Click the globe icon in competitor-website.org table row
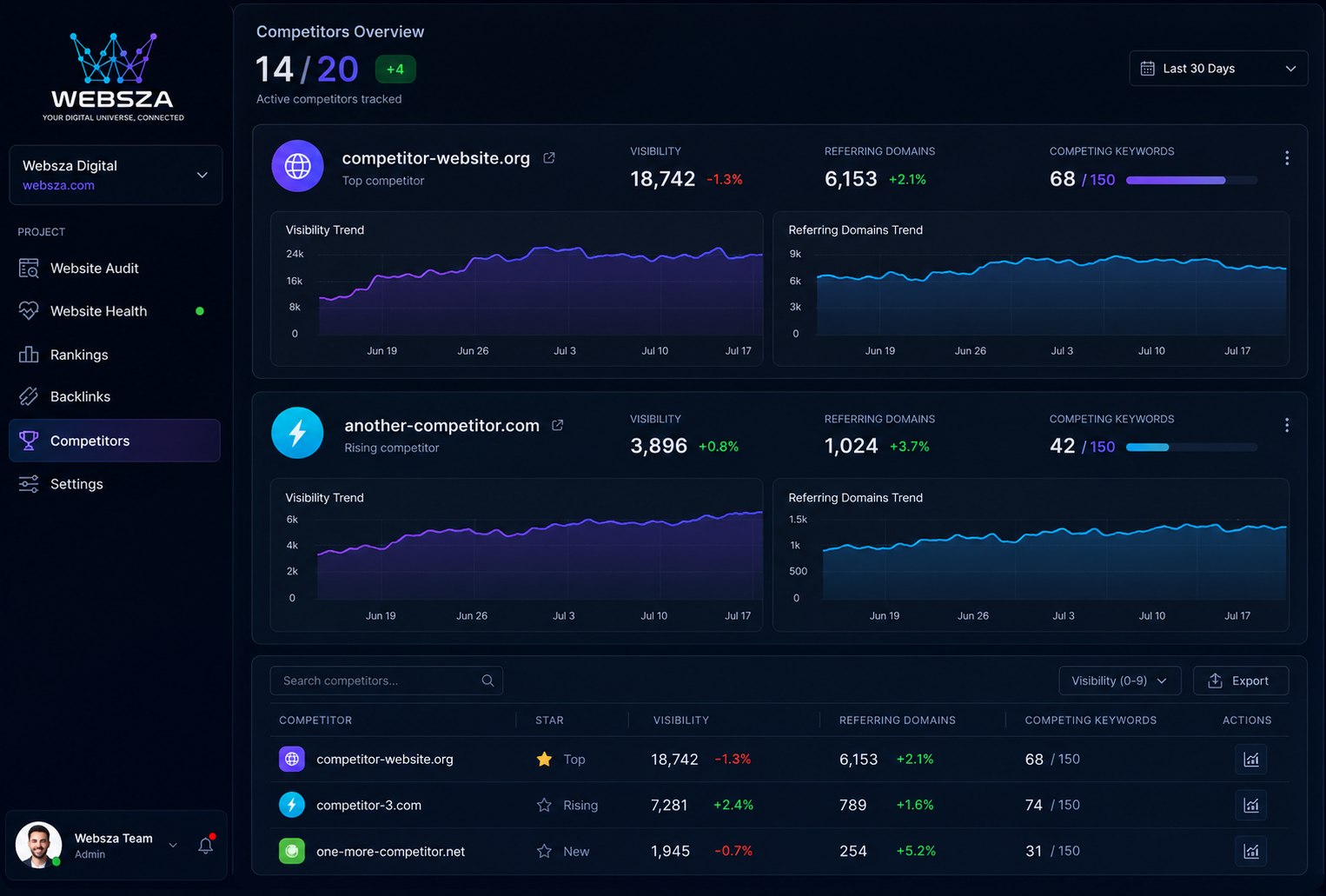Image resolution: width=1326 pixels, height=896 pixels. [292, 759]
